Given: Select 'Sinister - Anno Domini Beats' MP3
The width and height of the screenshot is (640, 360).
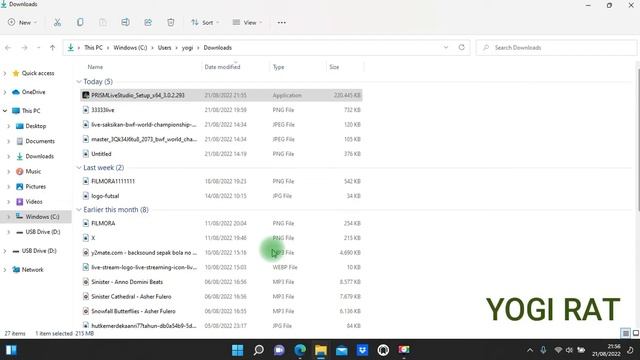Looking at the screenshot, I should (x=221, y=282).
